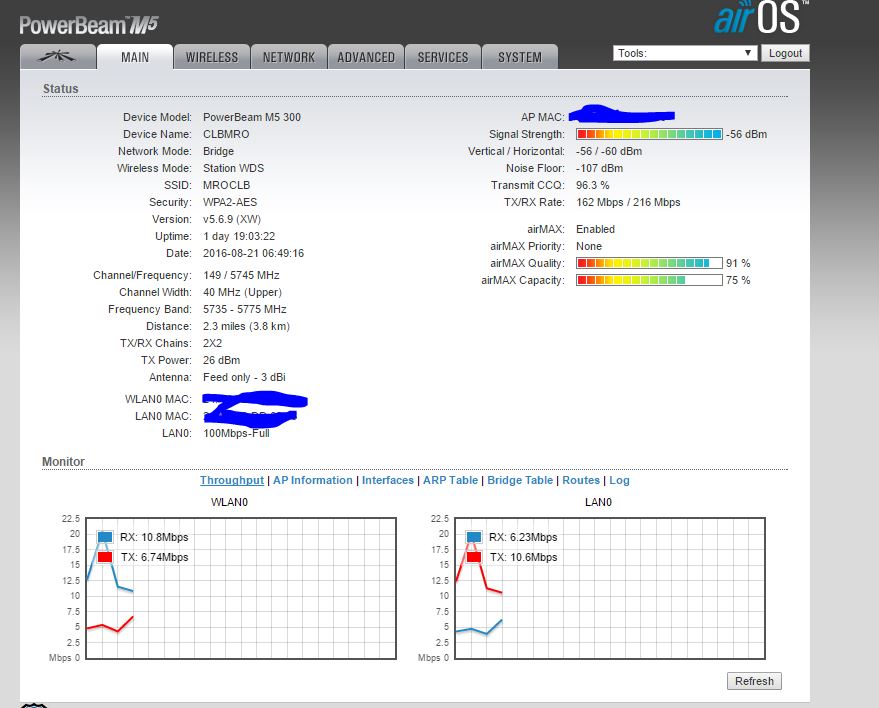
Task: Click the Security value WPA2-AES
Action: pos(230,202)
